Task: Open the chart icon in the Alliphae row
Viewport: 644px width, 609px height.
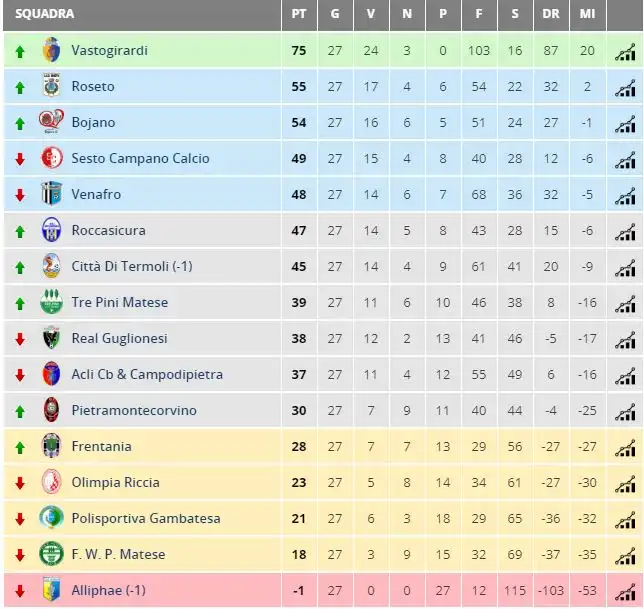Action: coord(625,592)
